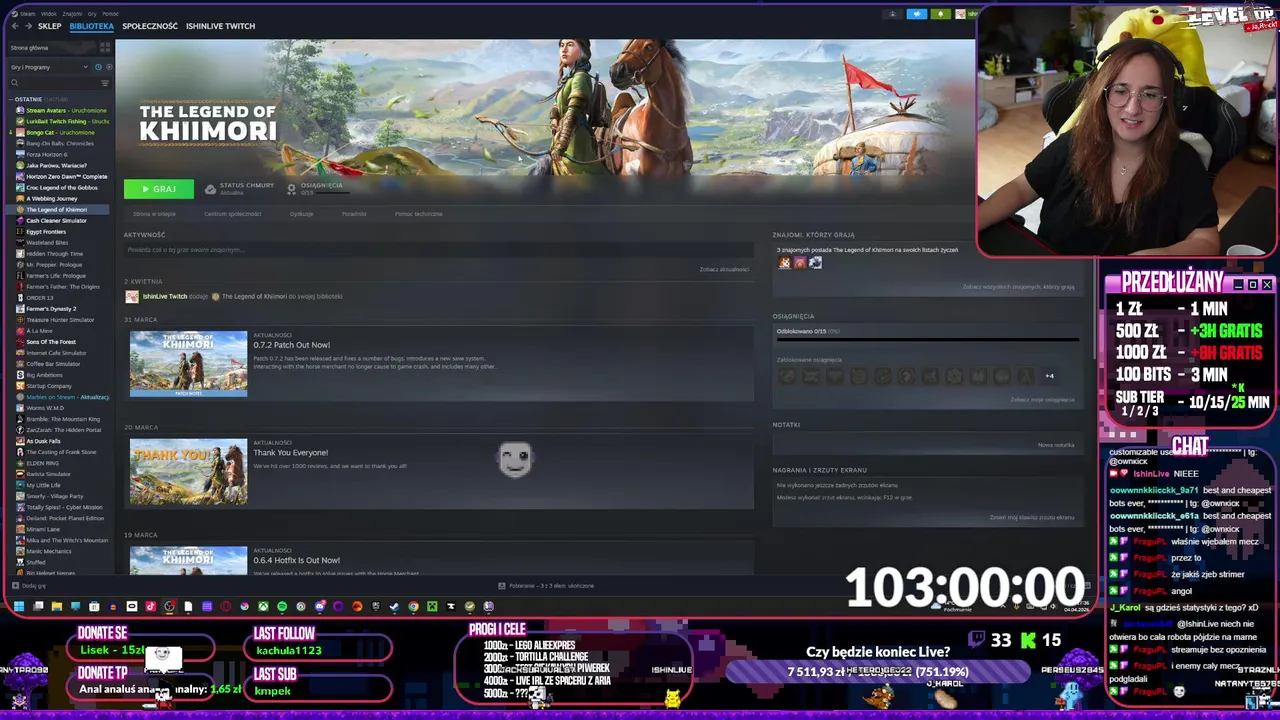Click the cloud status icon
The image size is (1280, 720).
(210, 188)
